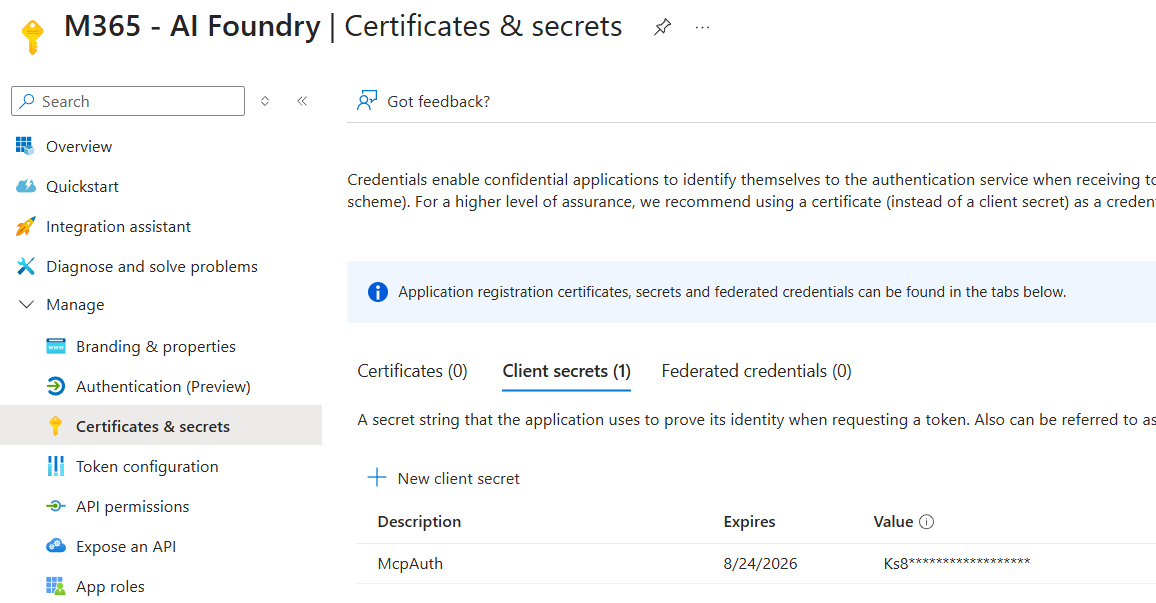Click the Integration assistant rocket icon
Viewport: 1156px width, 603px height.
(26, 226)
